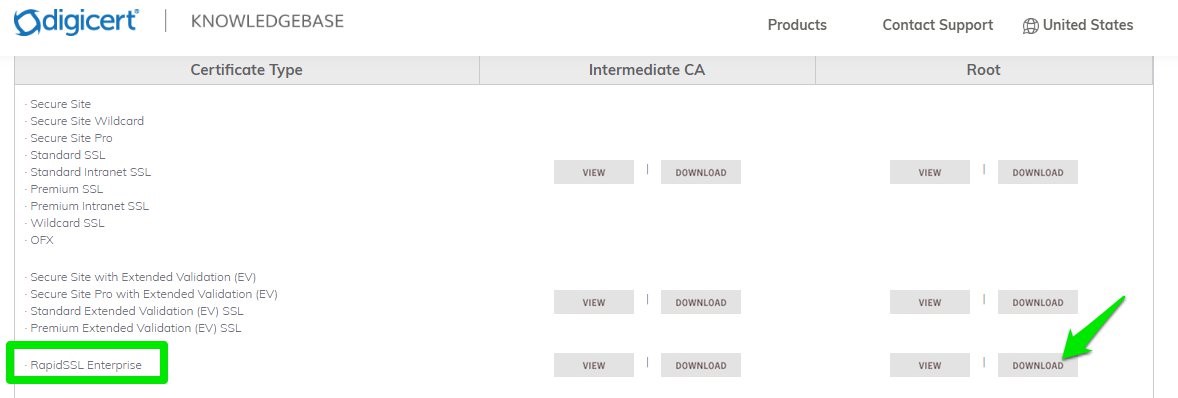Image resolution: width=1178 pixels, height=398 pixels.
Task: View Intermediate CA for Secure Site group
Action: coord(594,172)
